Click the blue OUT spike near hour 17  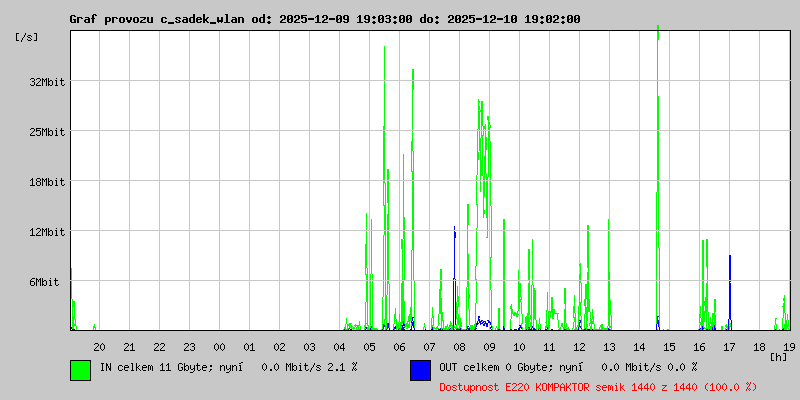pyautogui.click(x=730, y=292)
